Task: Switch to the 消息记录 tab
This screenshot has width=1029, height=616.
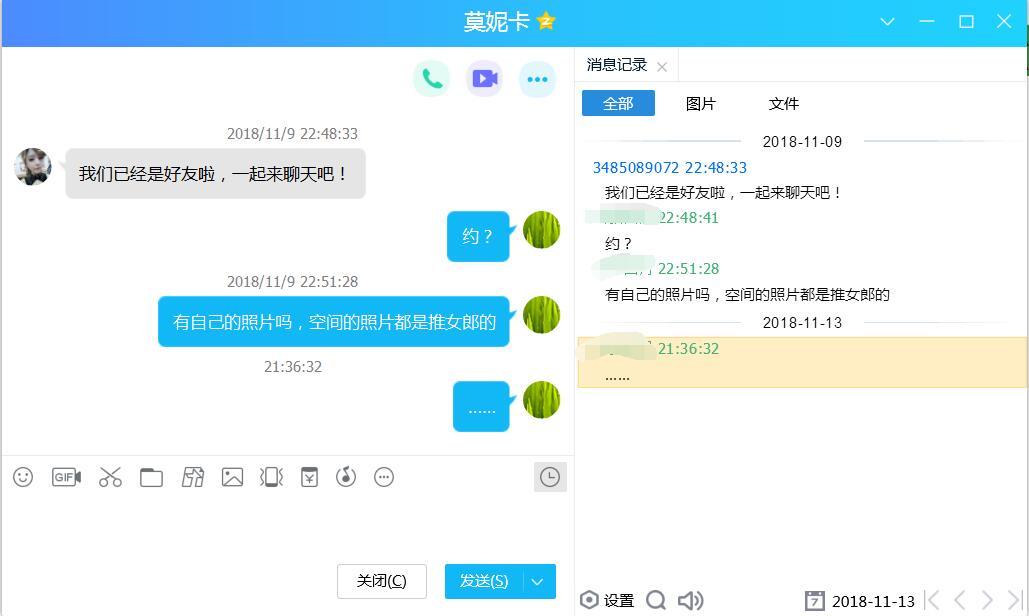Action: coord(617,65)
